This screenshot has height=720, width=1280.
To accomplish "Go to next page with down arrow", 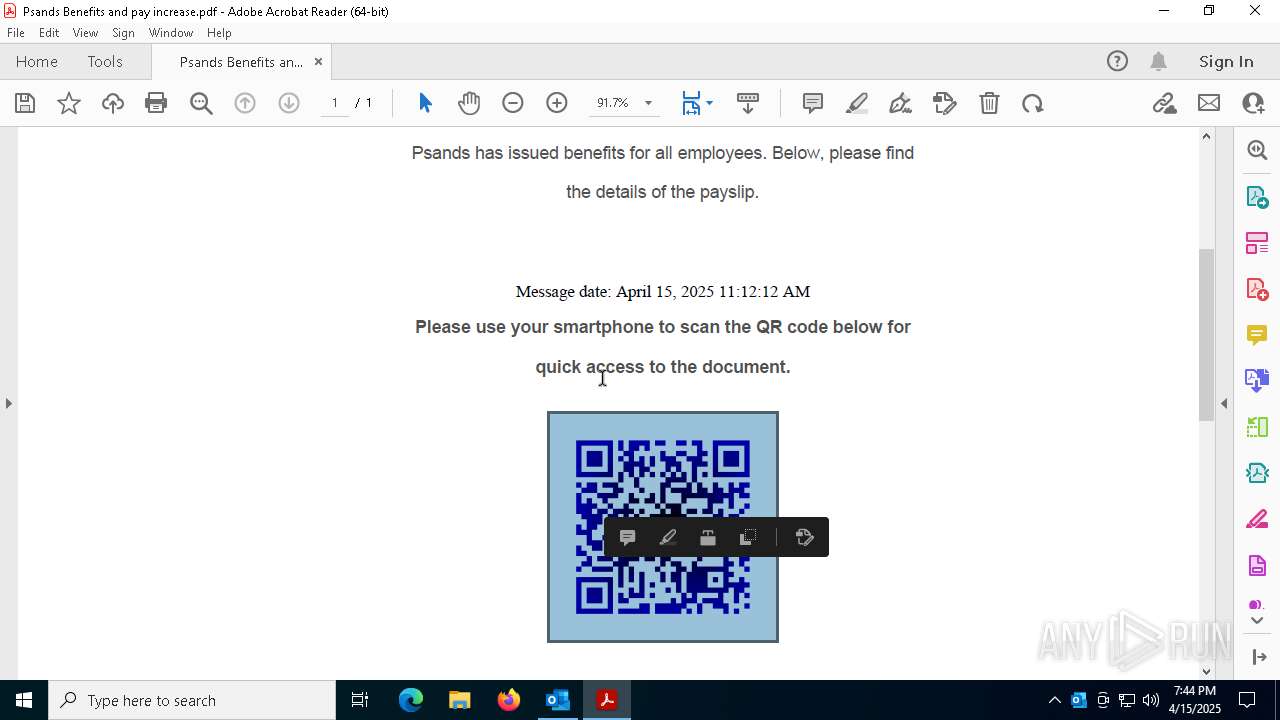I will coord(289,103).
